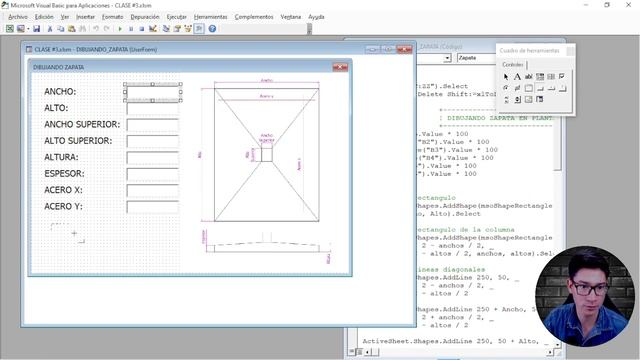640x360 pixels.
Task: Open the Insert UserForm dropdown arrow
Action: [28, 29]
